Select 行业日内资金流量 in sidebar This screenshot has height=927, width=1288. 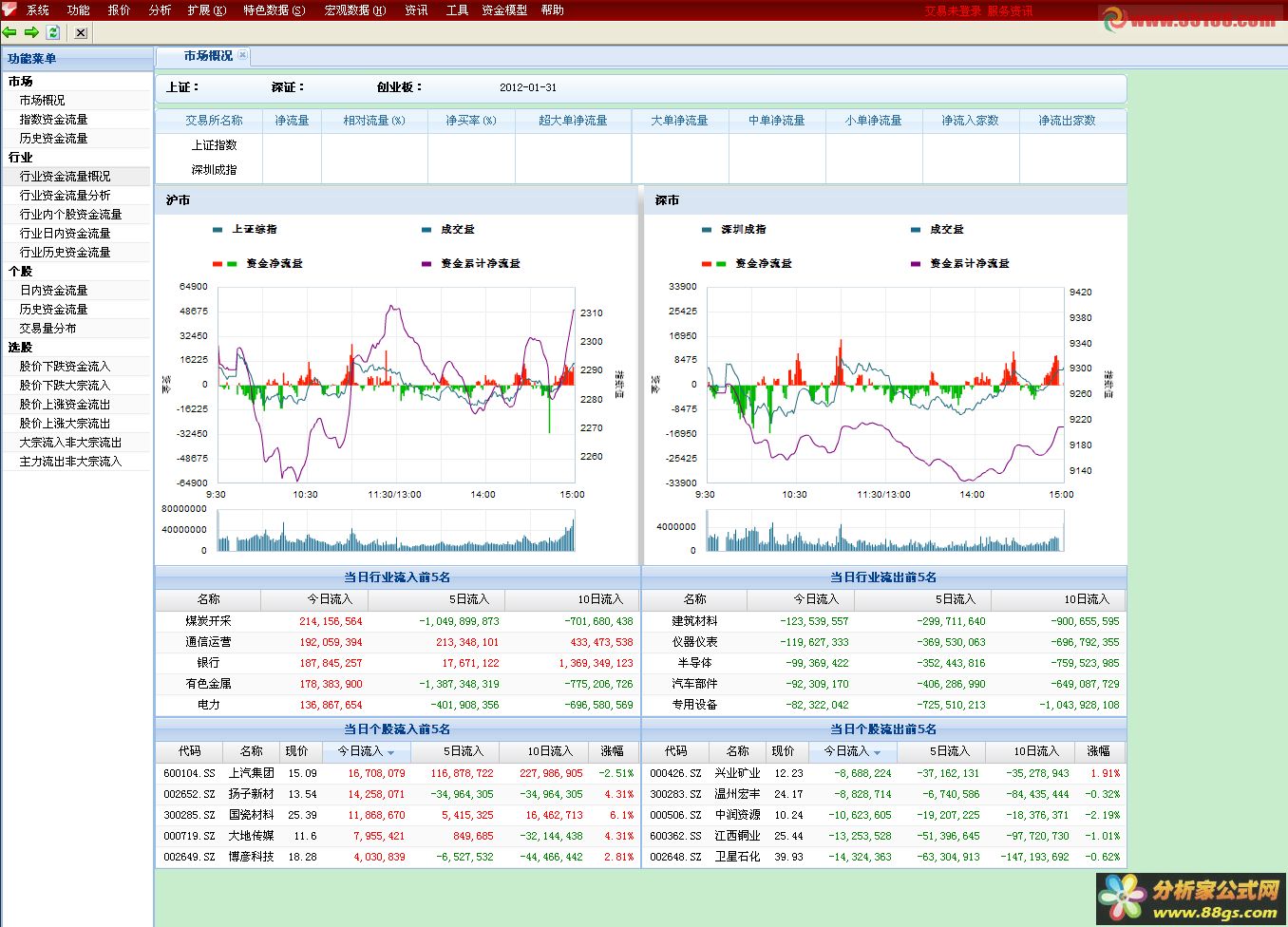[x=66, y=234]
